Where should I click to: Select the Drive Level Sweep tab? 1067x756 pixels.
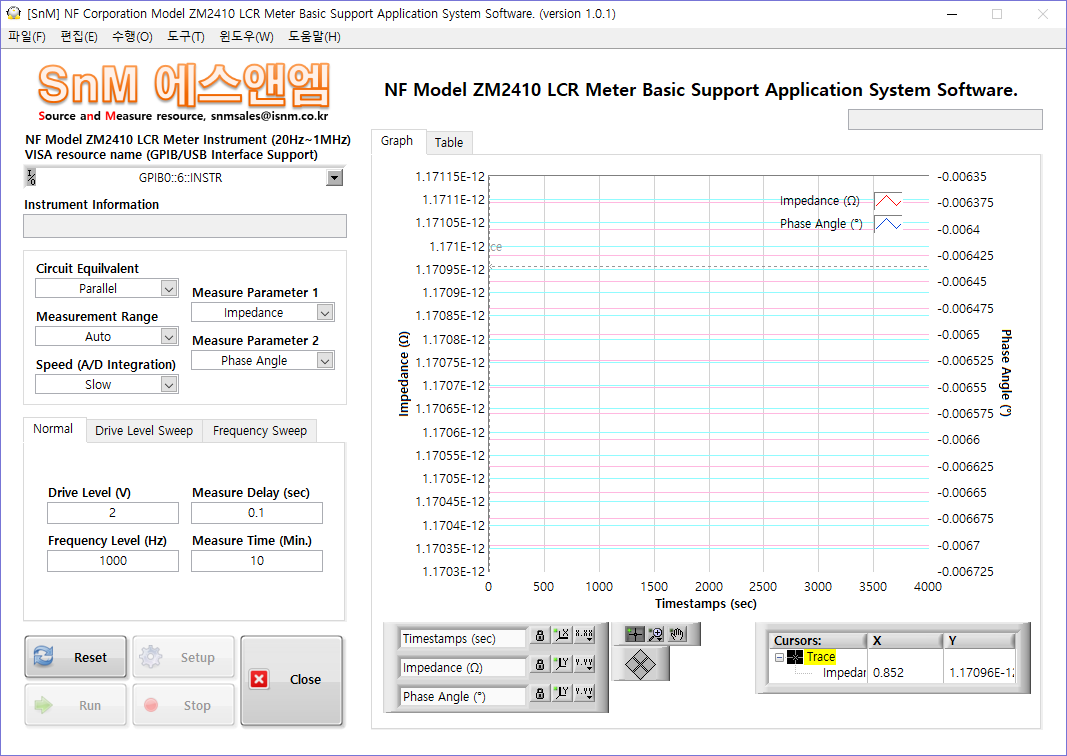(144, 431)
